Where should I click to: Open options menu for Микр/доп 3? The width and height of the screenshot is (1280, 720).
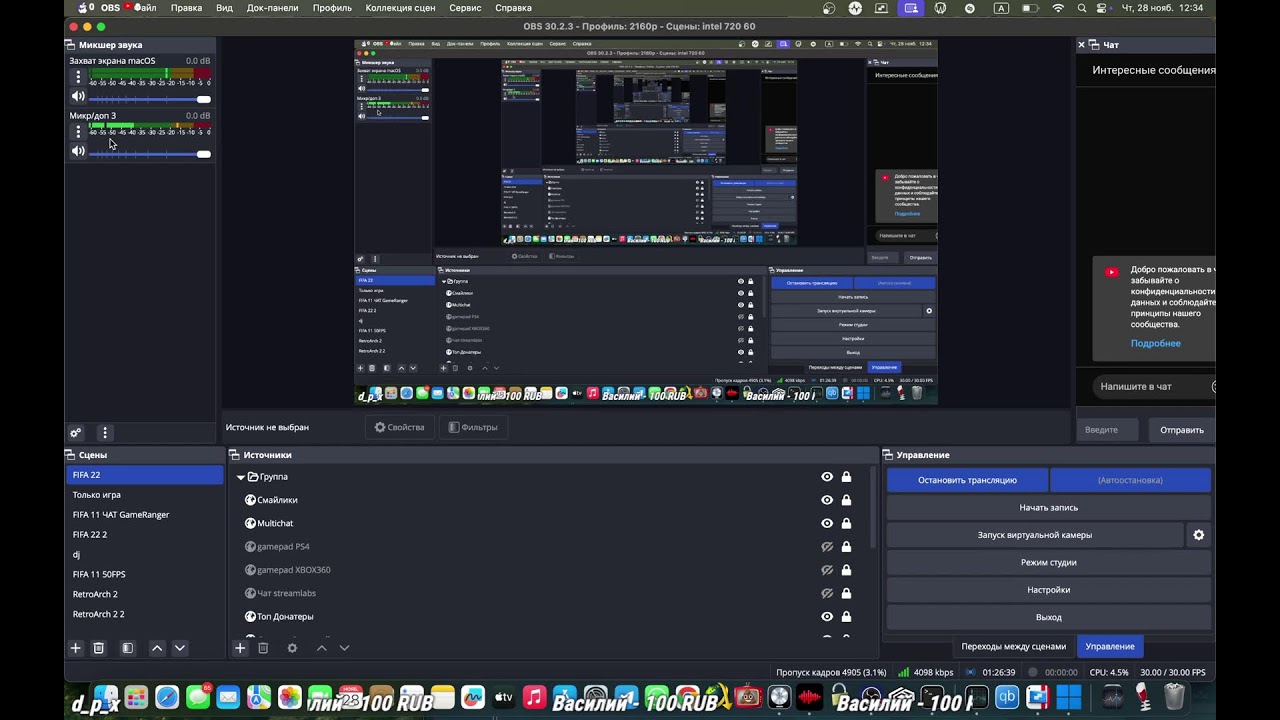tap(78, 131)
